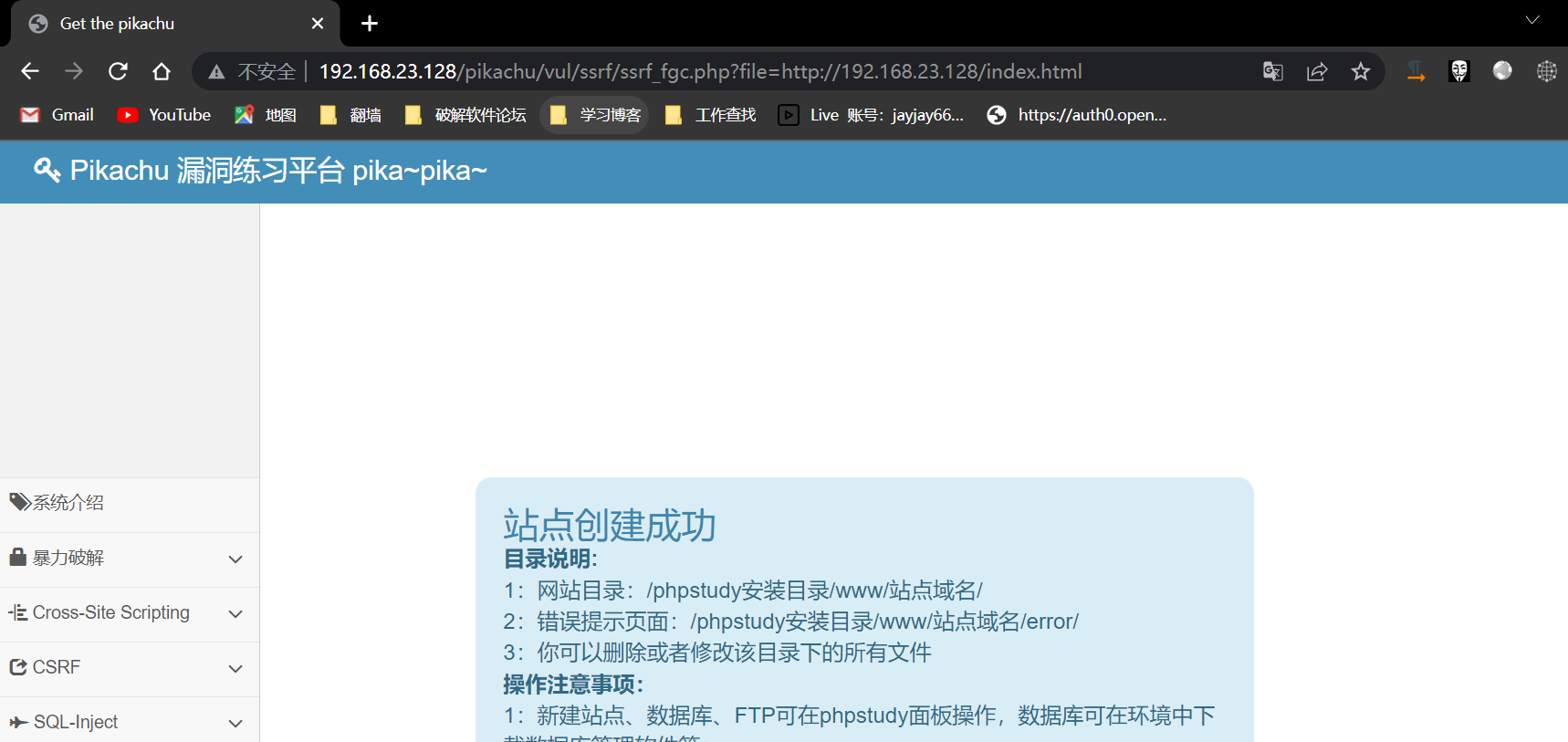Click the browser back arrow
Viewport: 1568px width, 742px height.
coord(30,71)
